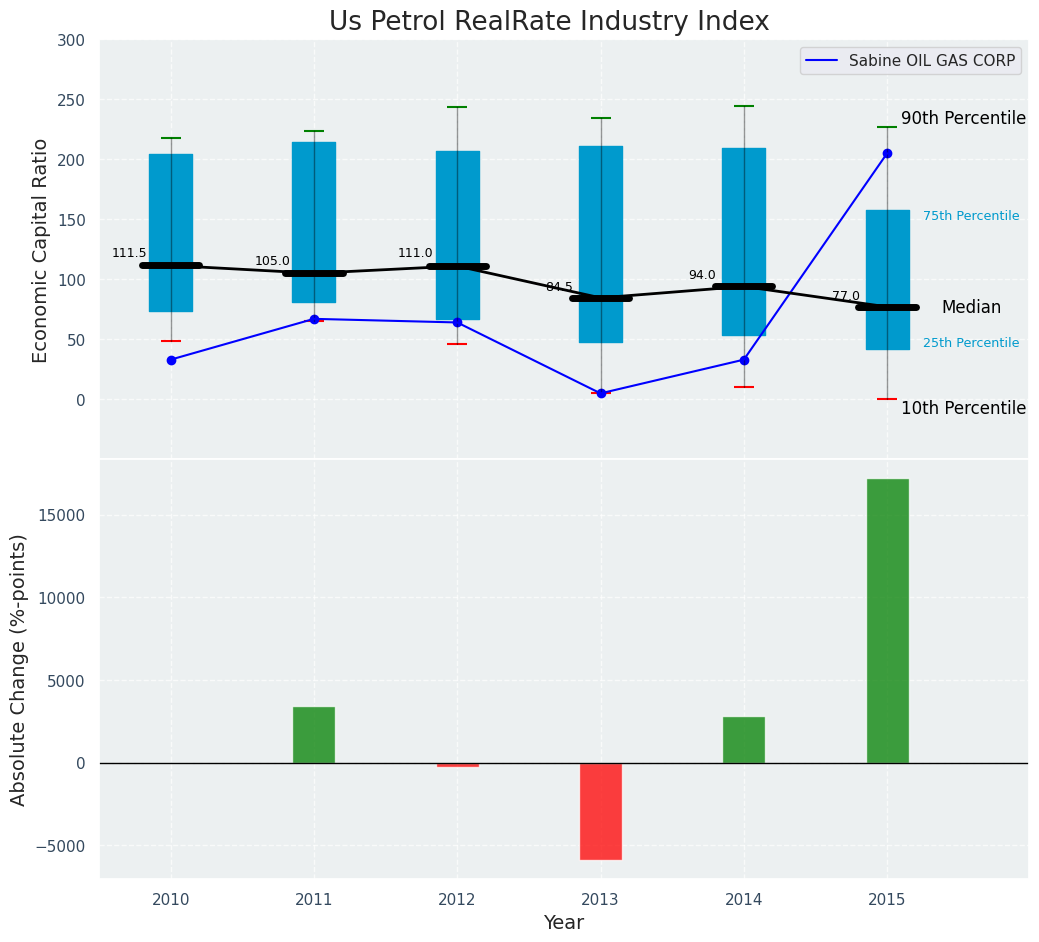Click the Median annotation label
1039x942 pixels.
click(x=971, y=307)
